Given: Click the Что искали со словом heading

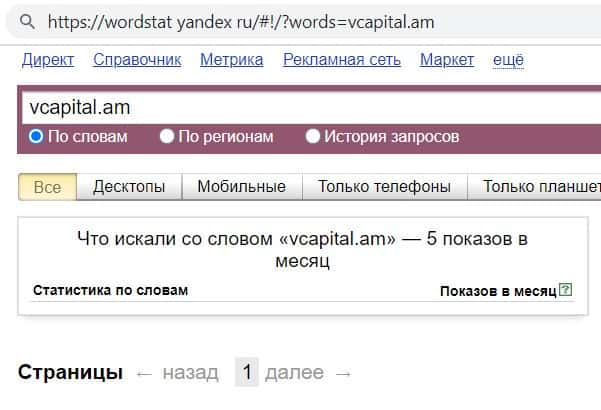Looking at the screenshot, I should coord(302,249).
